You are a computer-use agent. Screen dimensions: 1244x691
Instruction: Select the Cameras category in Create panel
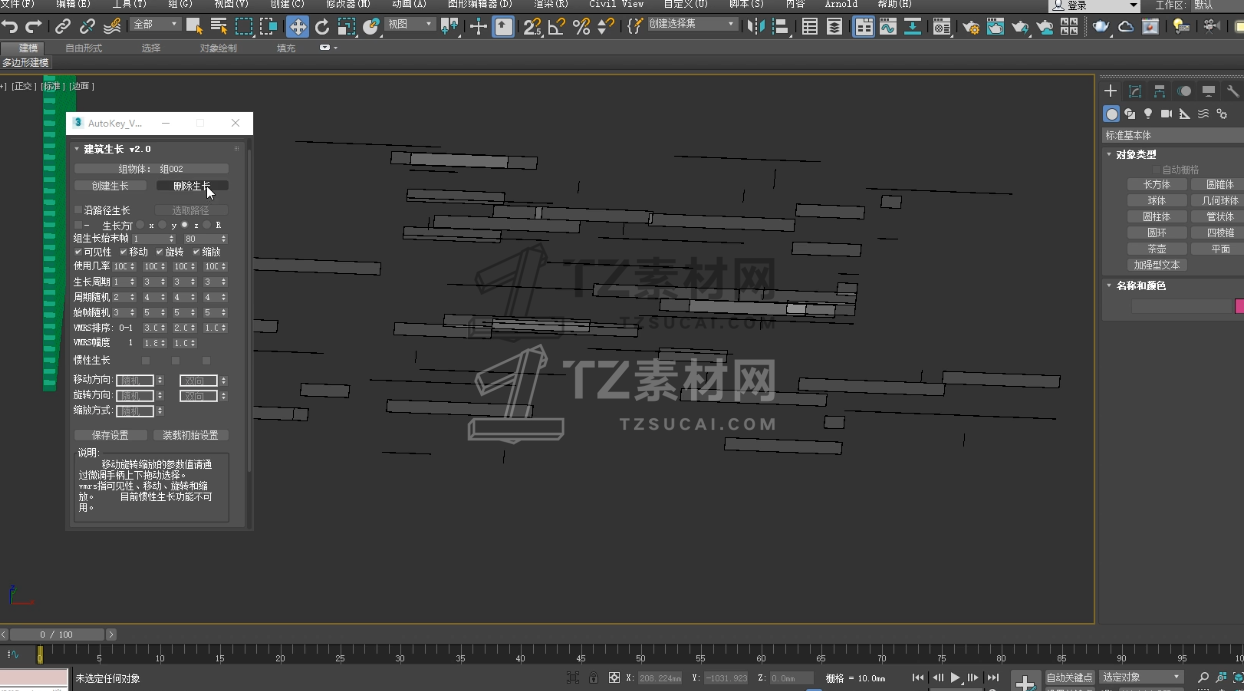click(x=1166, y=114)
